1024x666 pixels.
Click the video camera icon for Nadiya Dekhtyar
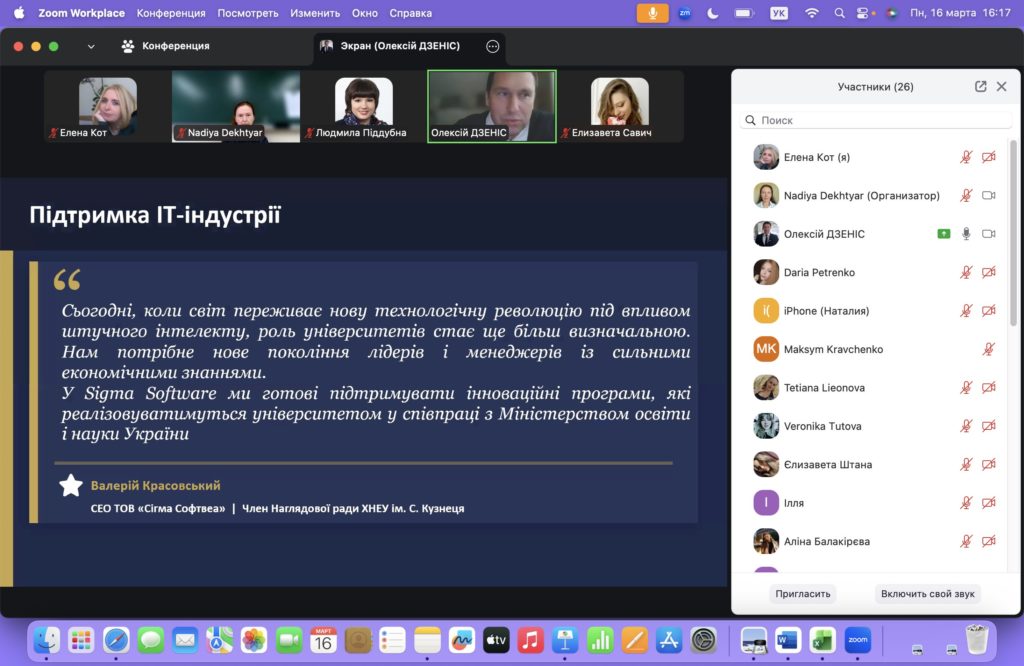pos(988,196)
